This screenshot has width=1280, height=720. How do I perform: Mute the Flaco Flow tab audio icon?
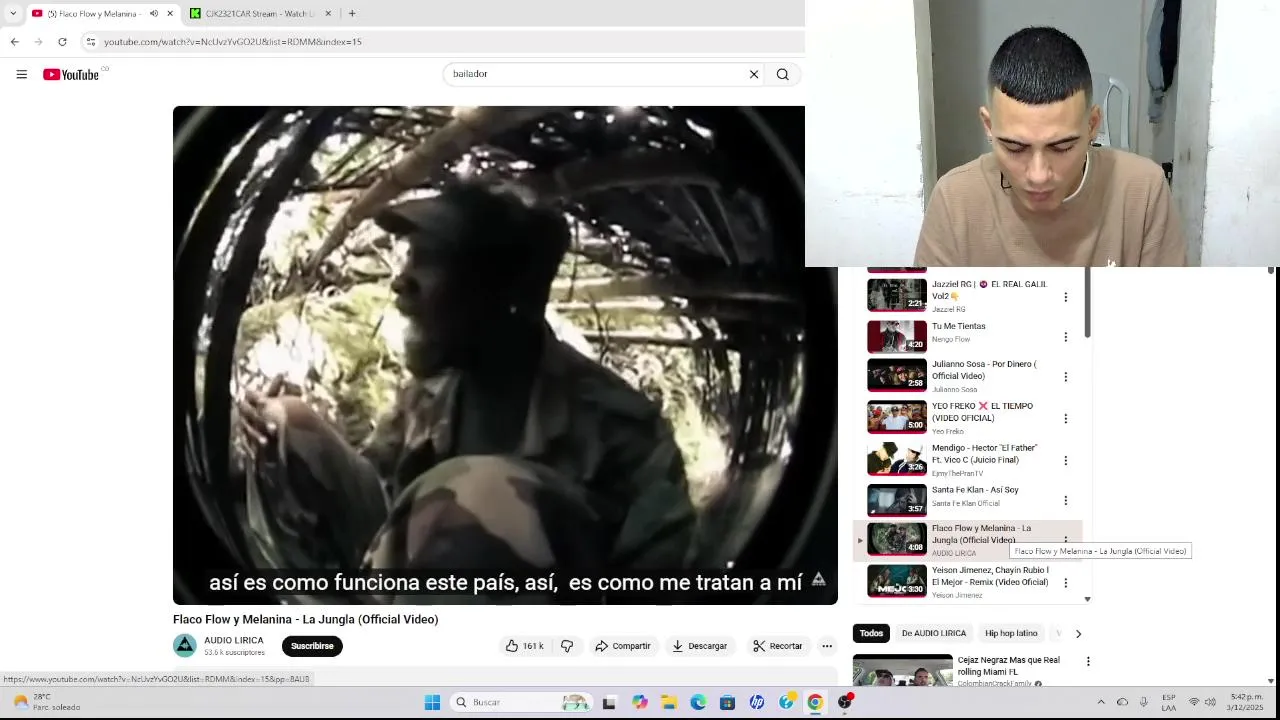tap(153, 14)
